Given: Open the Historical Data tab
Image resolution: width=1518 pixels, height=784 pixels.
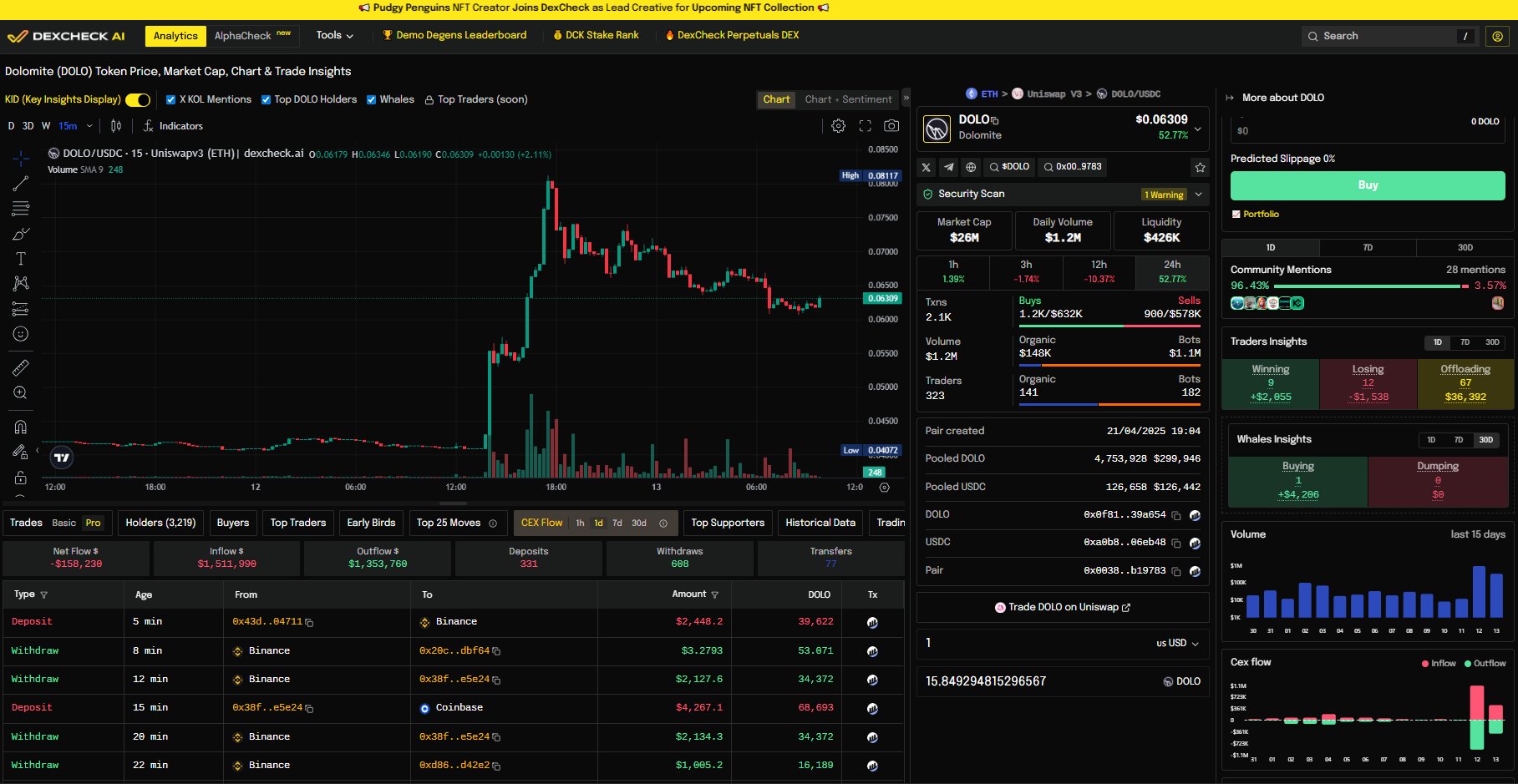Looking at the screenshot, I should (x=820, y=523).
